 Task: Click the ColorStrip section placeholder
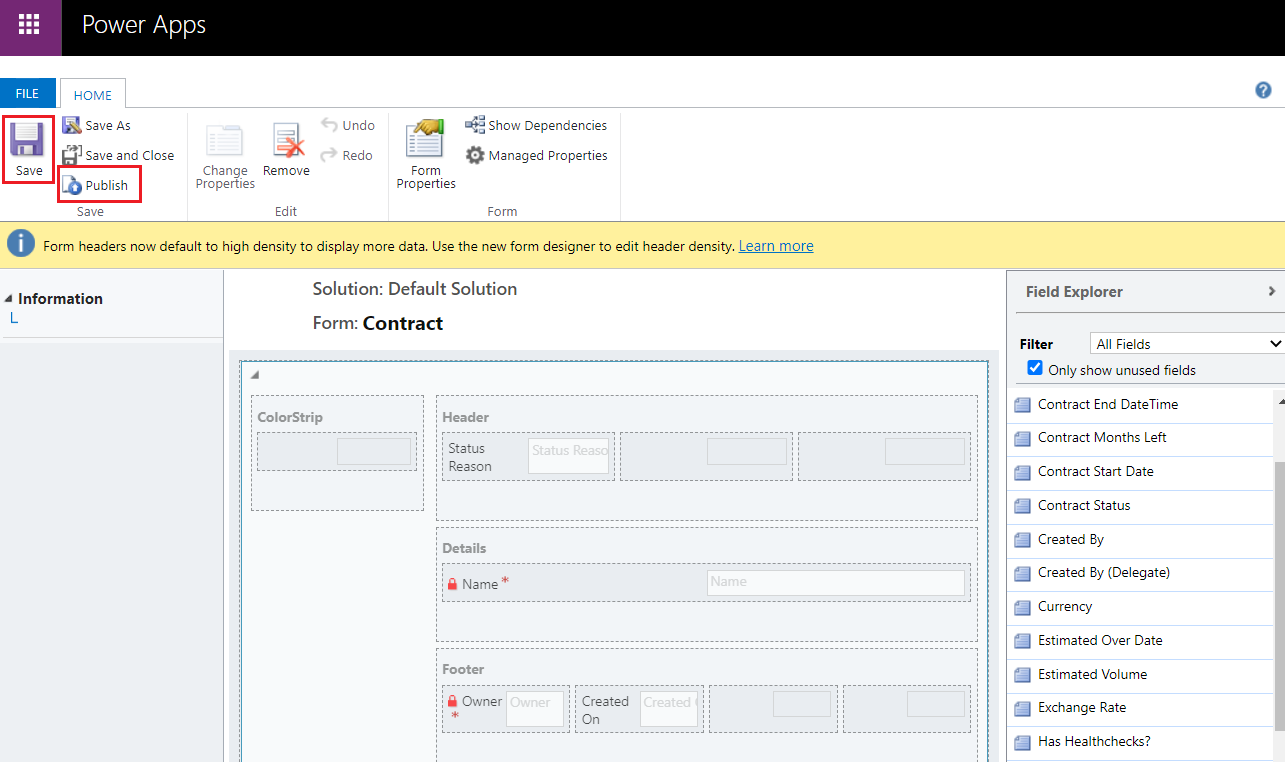point(337,451)
